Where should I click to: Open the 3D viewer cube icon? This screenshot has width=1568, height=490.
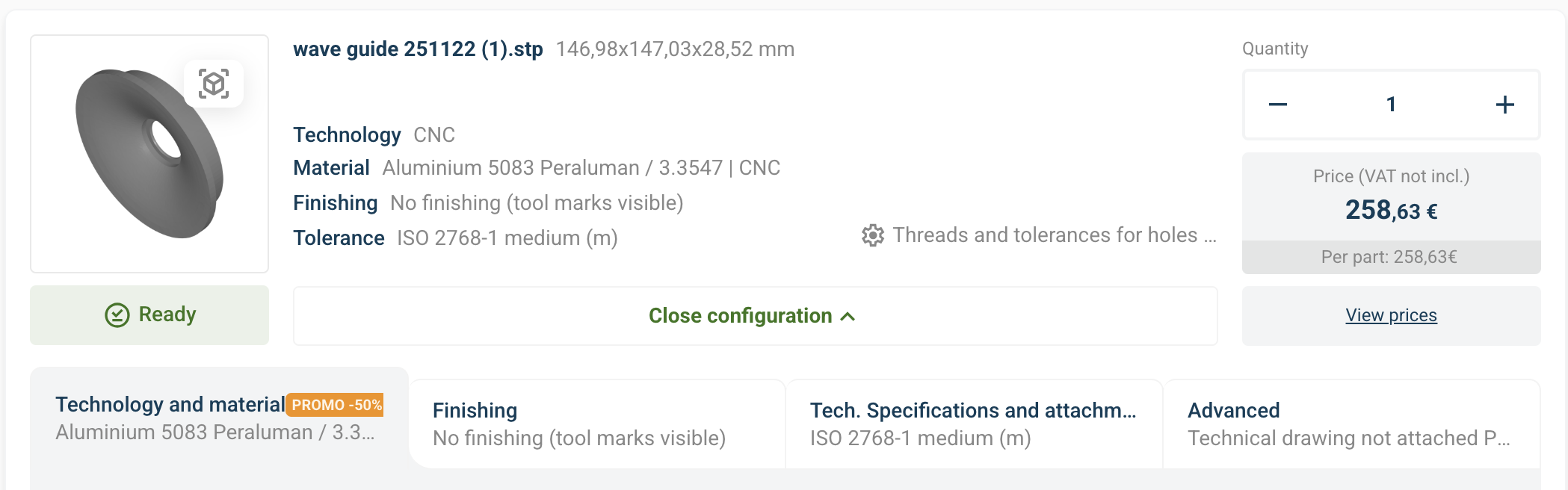(x=214, y=84)
